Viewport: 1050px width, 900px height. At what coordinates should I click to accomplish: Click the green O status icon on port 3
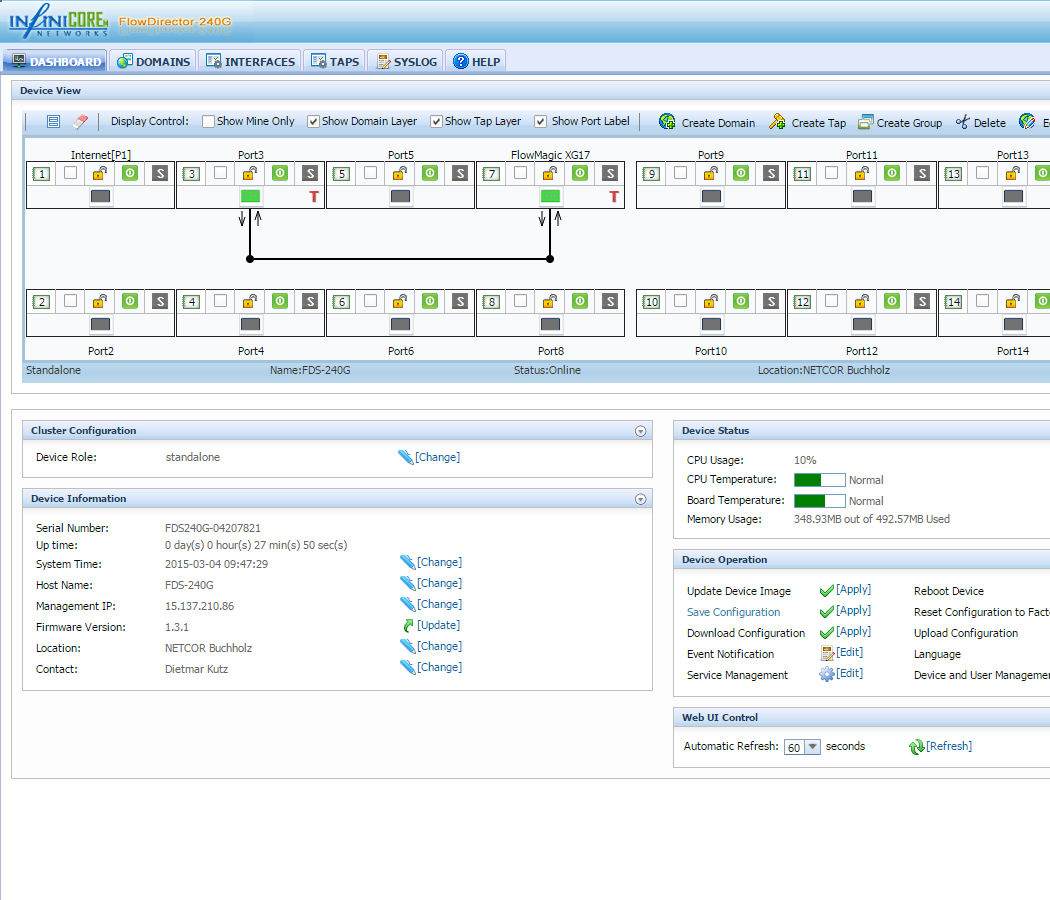[x=280, y=173]
